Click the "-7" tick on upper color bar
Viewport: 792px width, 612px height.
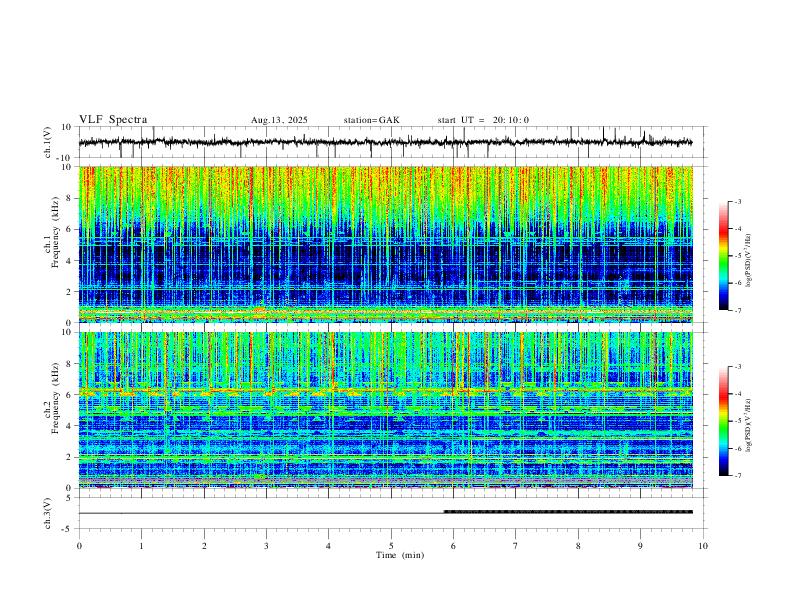(738, 311)
